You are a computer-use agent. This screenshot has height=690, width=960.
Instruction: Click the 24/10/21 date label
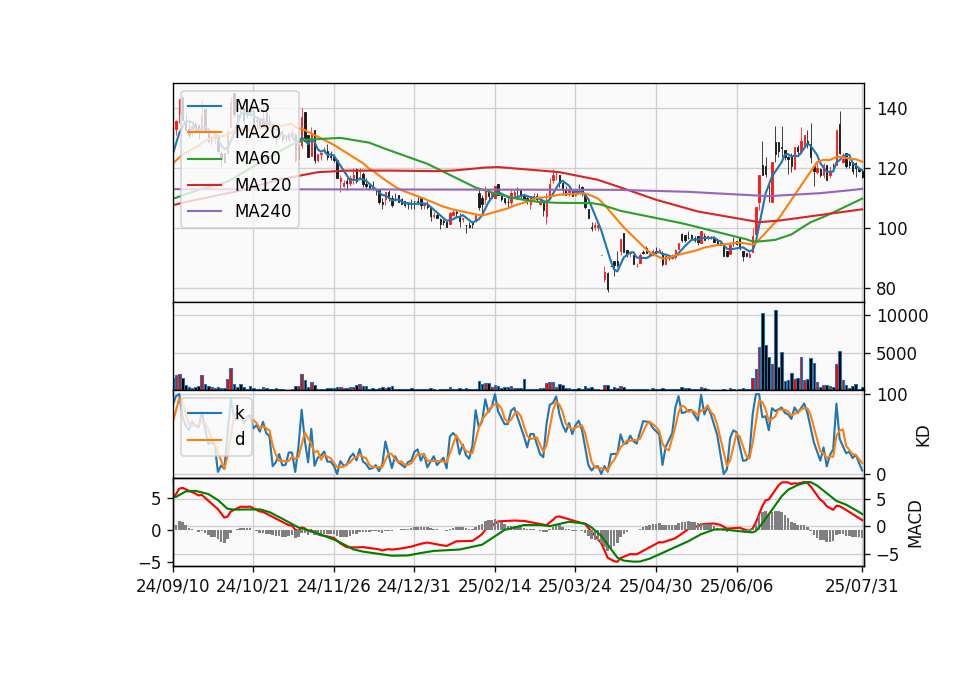coord(253,586)
